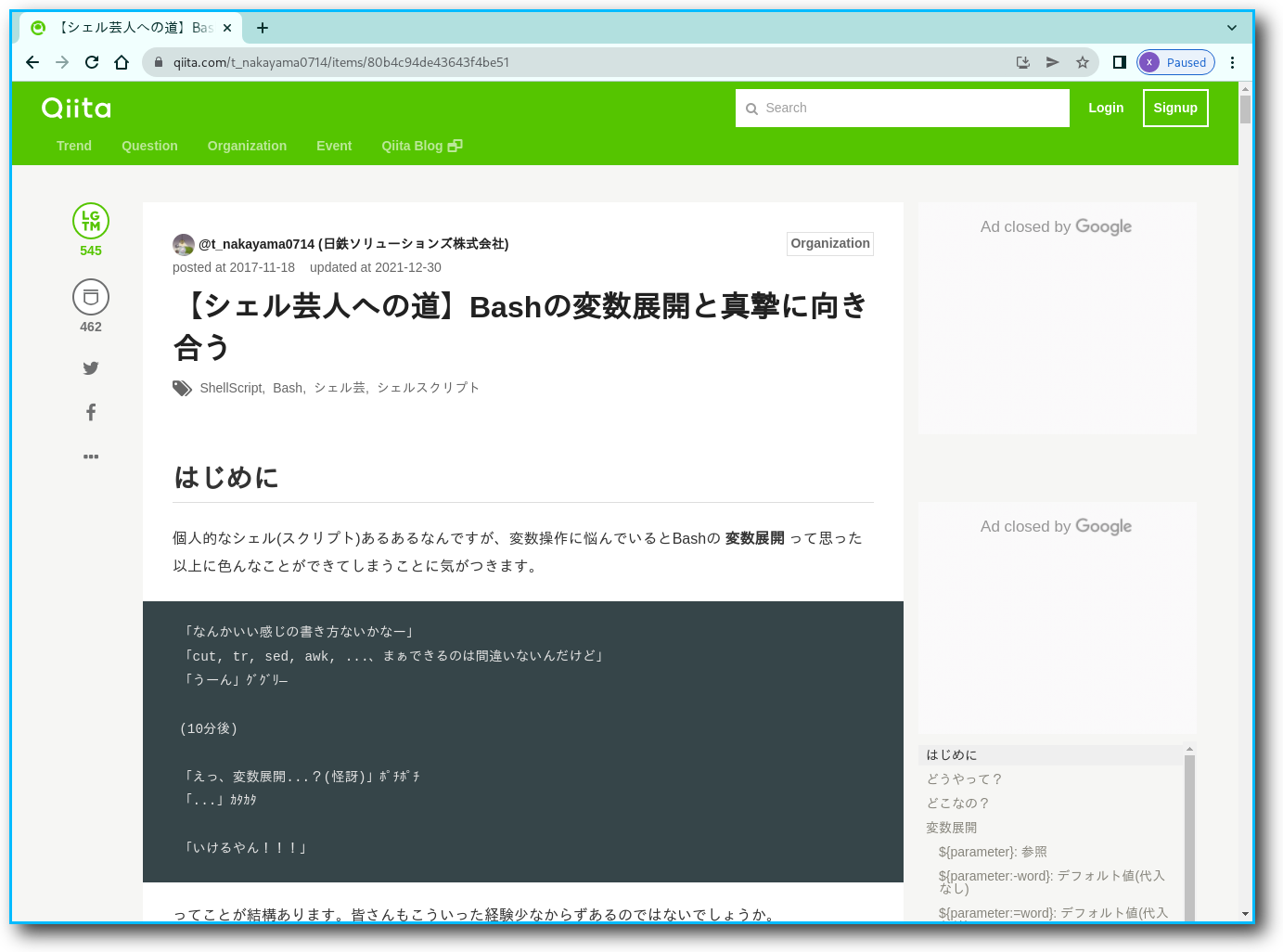Click the LGTM like icon
The image size is (1283, 952).
click(91, 221)
